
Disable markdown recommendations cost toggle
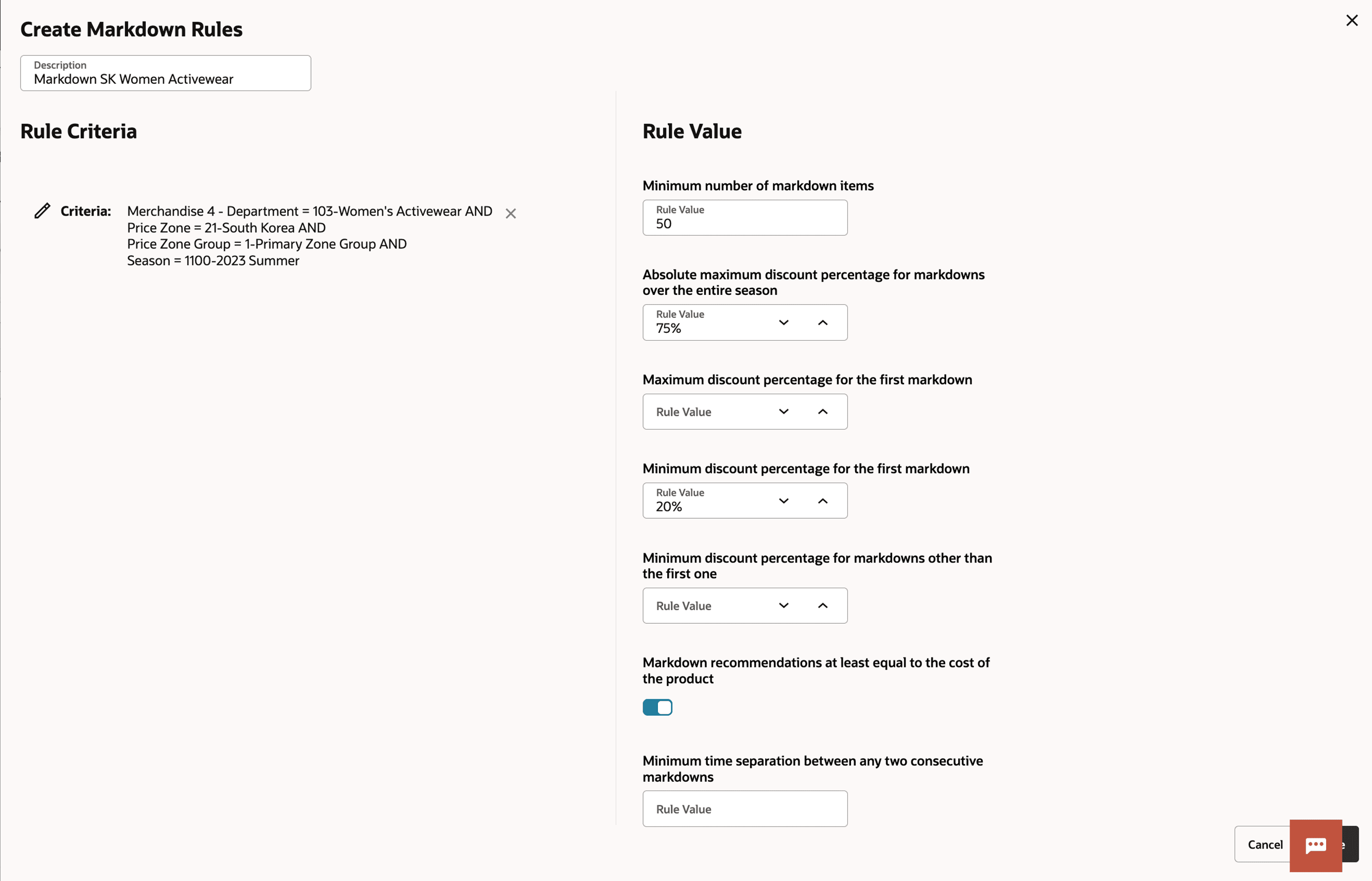[x=657, y=707]
